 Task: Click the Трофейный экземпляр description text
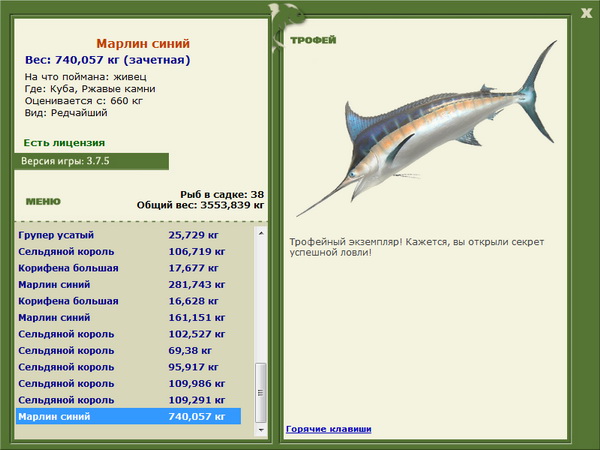tap(417, 247)
